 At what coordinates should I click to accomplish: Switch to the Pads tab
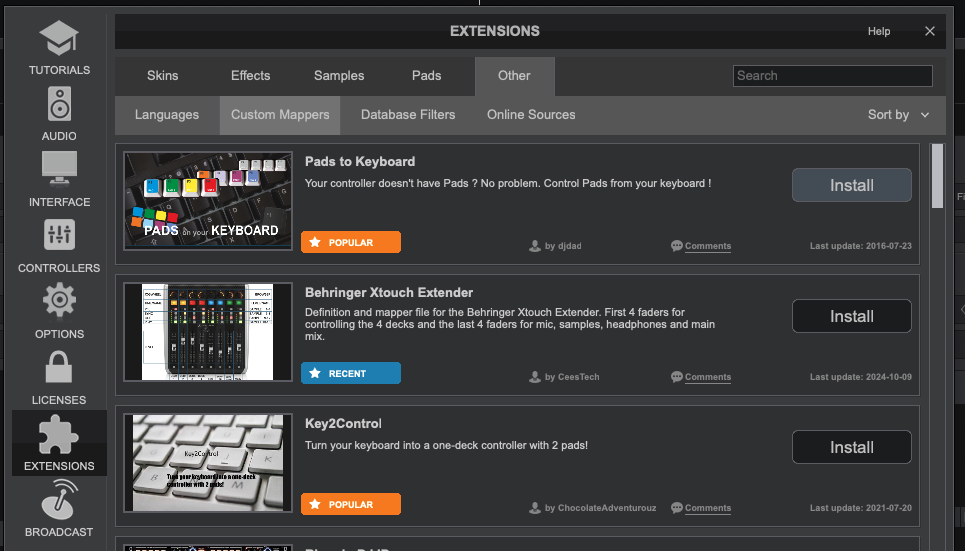click(x=426, y=76)
